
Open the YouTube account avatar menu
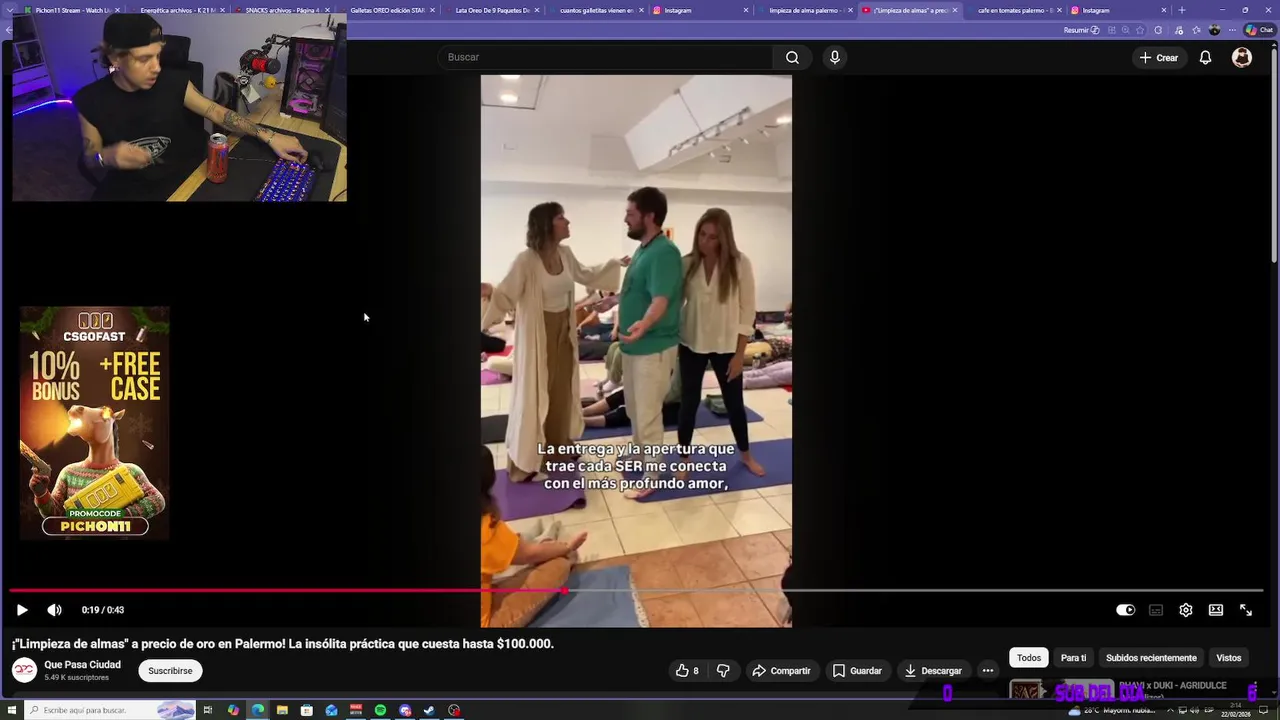pyautogui.click(x=1242, y=57)
